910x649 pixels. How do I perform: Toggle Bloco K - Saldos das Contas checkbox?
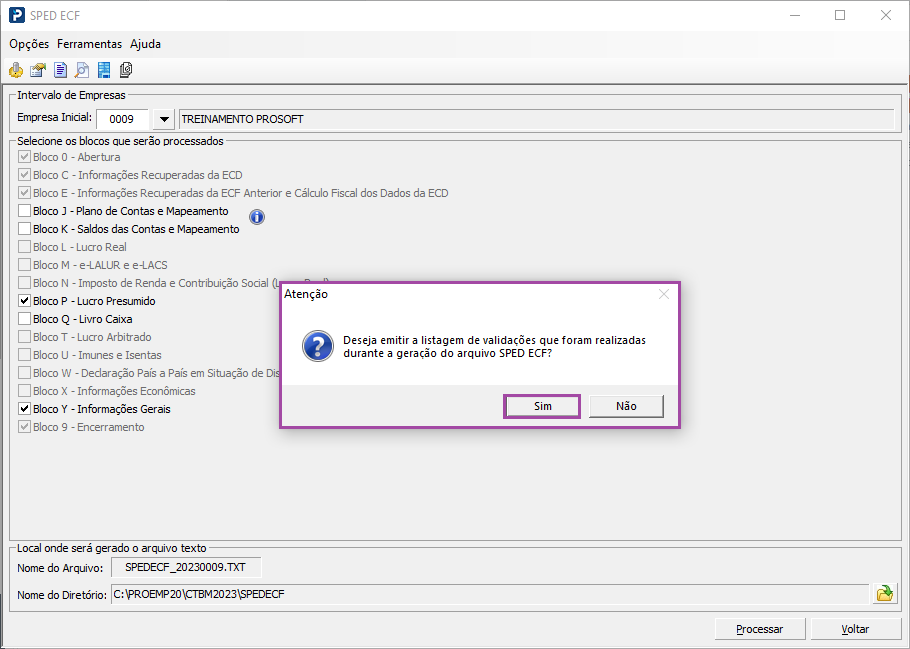click(24, 229)
